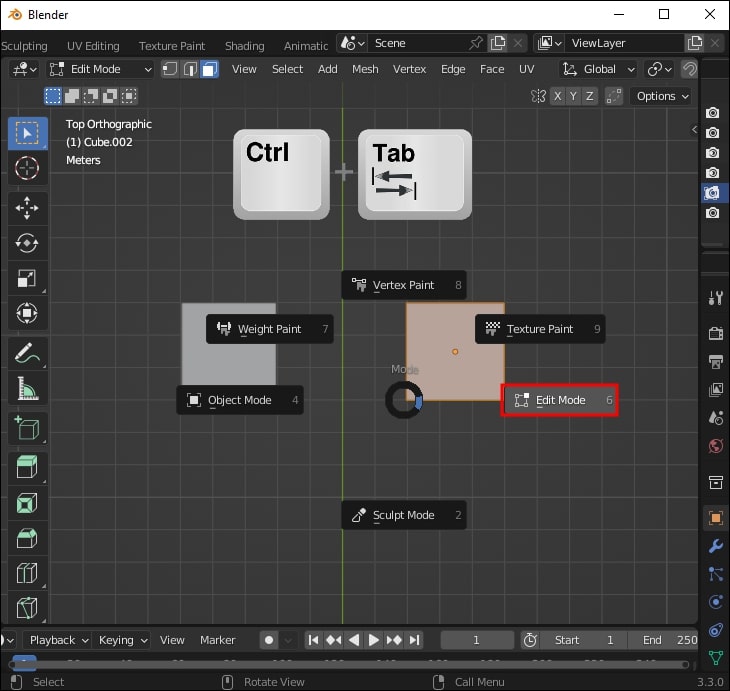Image resolution: width=730 pixels, height=691 pixels.
Task: Select the Loop Cut tool
Action: 27,573
